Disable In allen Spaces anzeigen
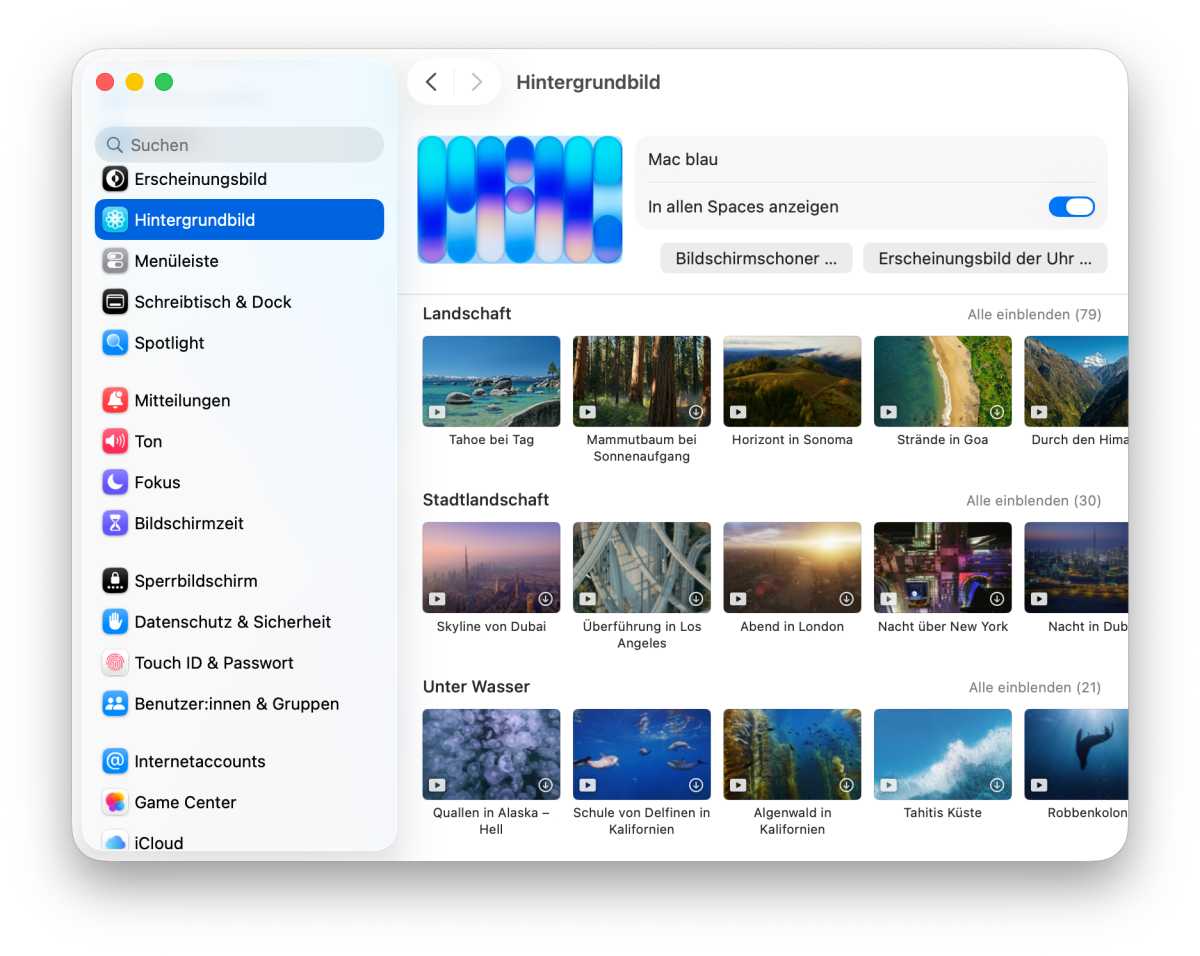1200x956 pixels. point(1071,206)
